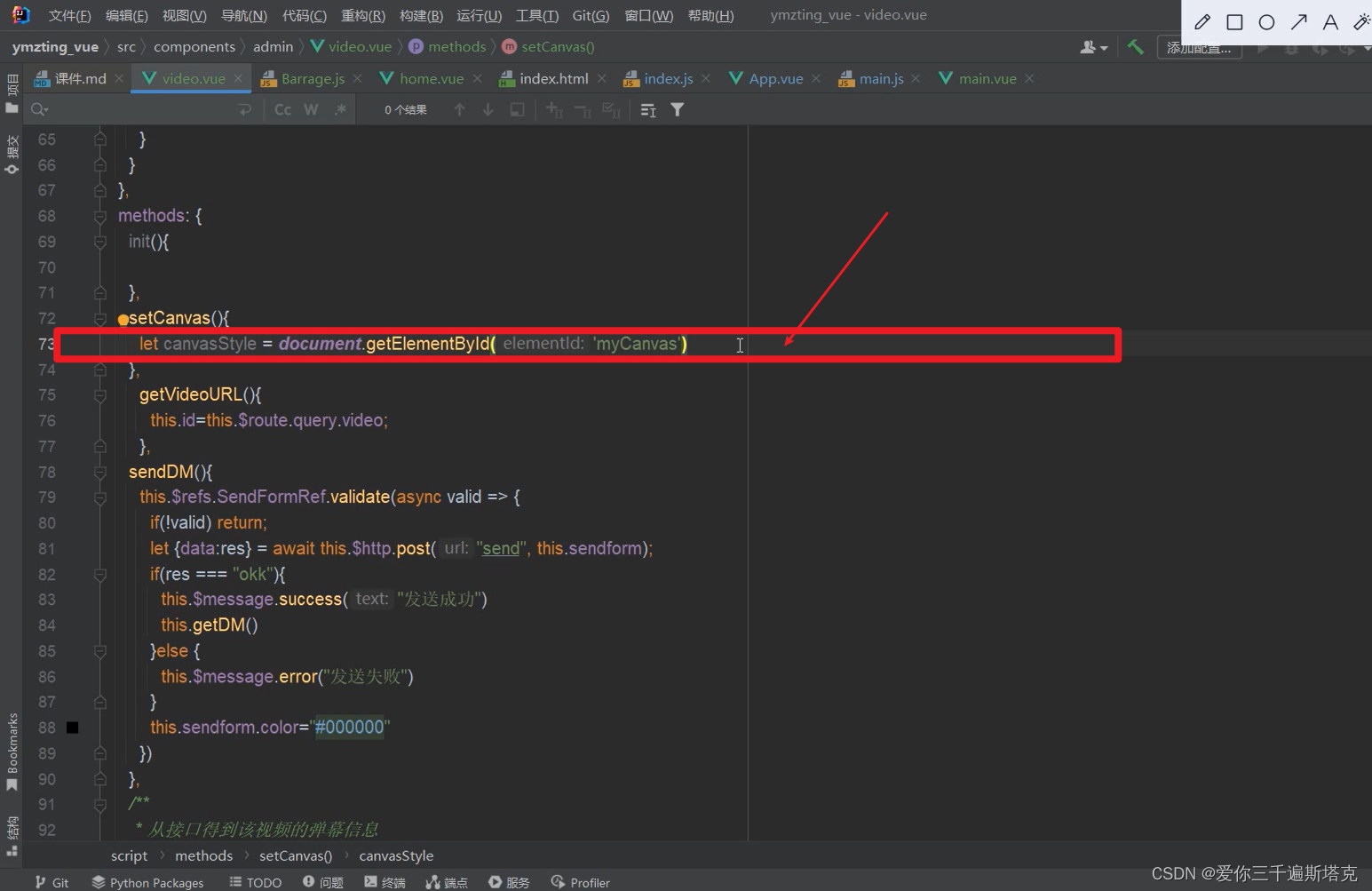Click the search field magnifier icon
This screenshot has height=891, width=1372.
39,109
